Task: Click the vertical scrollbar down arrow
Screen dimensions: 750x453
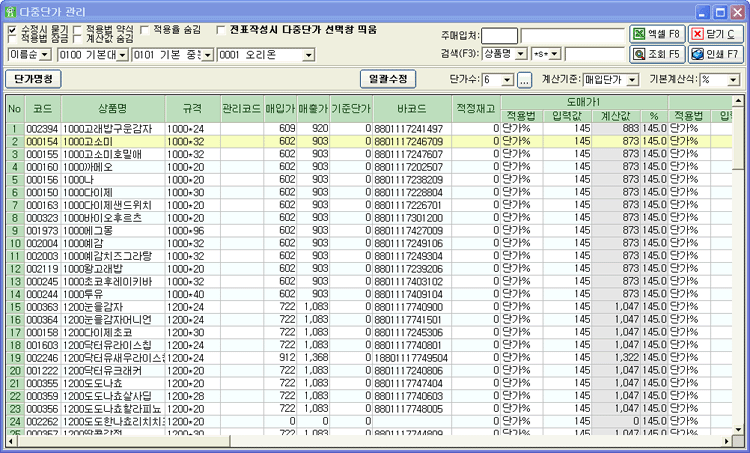Action: [738, 429]
